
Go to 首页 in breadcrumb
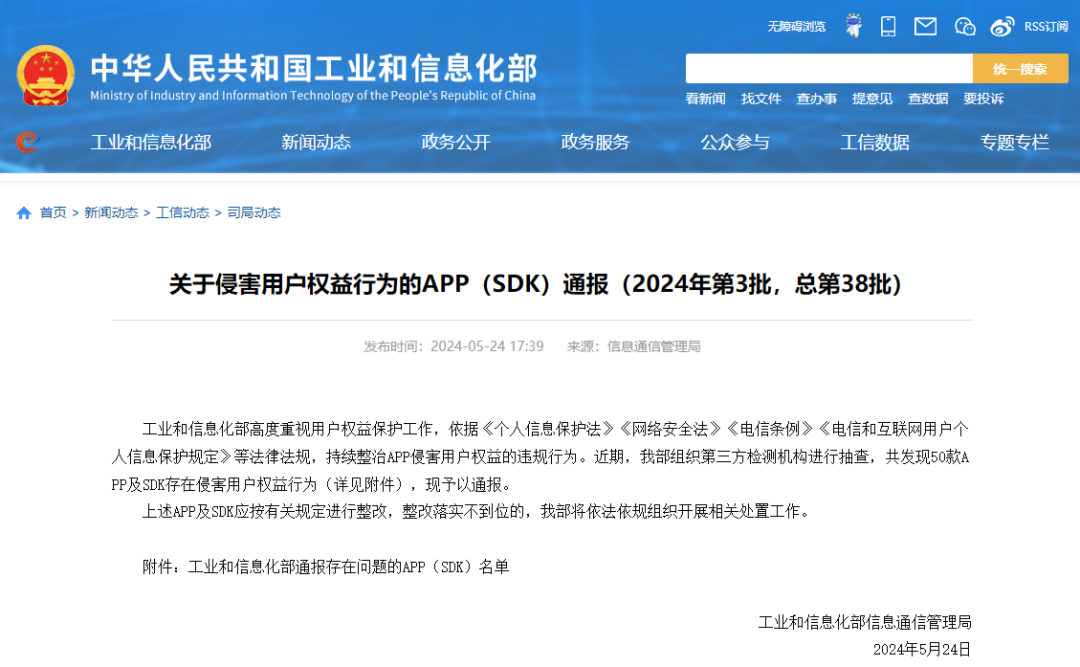tap(53, 212)
